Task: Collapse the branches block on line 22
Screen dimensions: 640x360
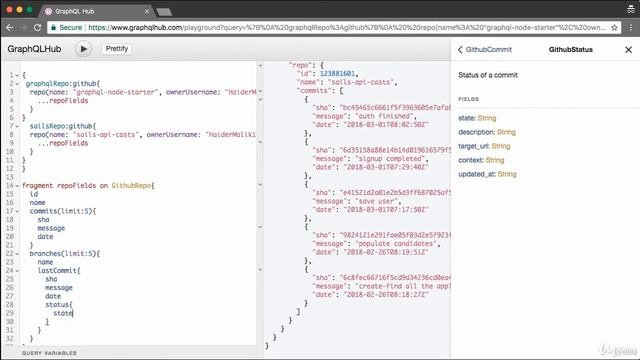Action: 17,254
